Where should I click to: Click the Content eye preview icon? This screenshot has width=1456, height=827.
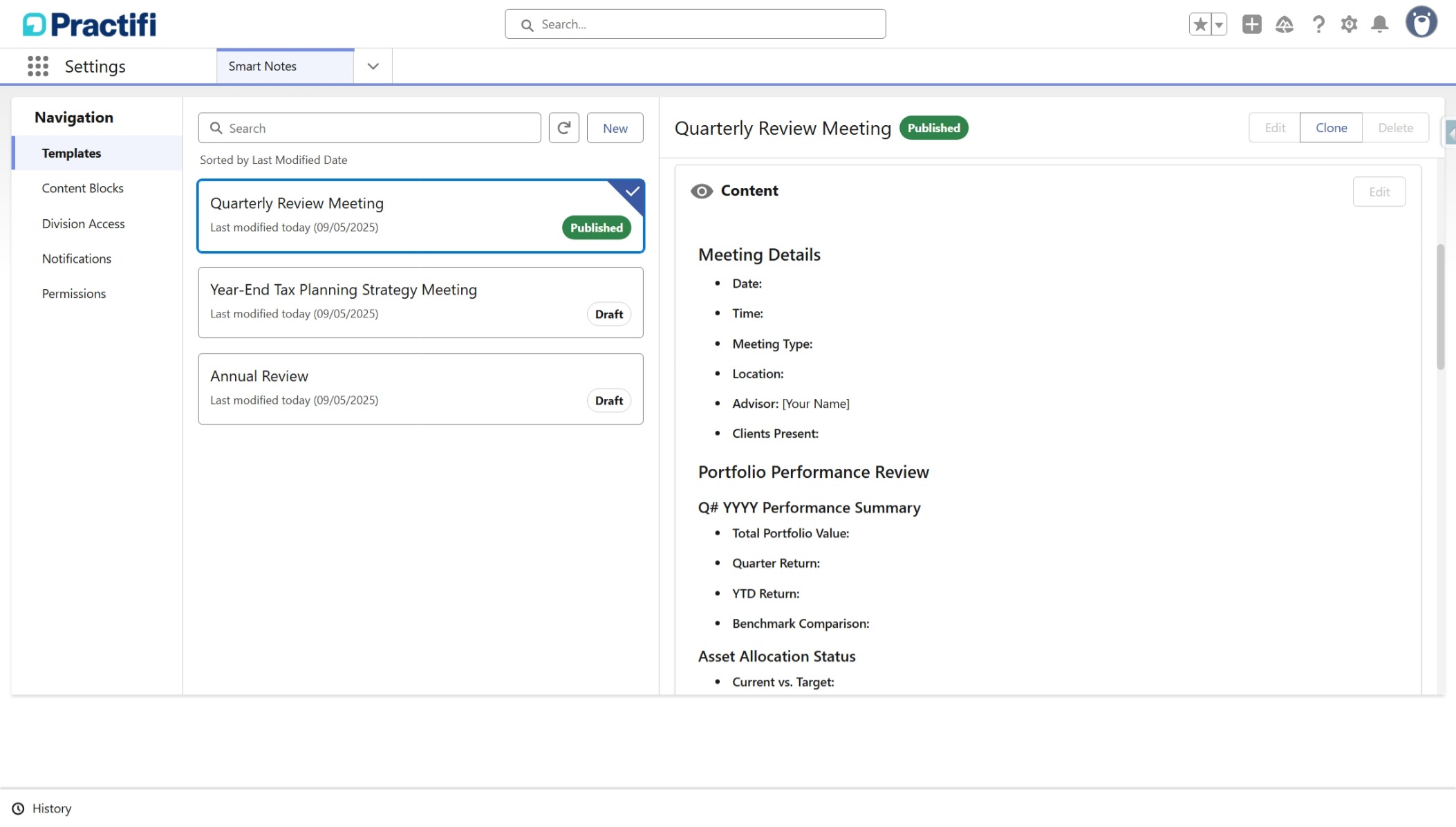click(x=702, y=192)
